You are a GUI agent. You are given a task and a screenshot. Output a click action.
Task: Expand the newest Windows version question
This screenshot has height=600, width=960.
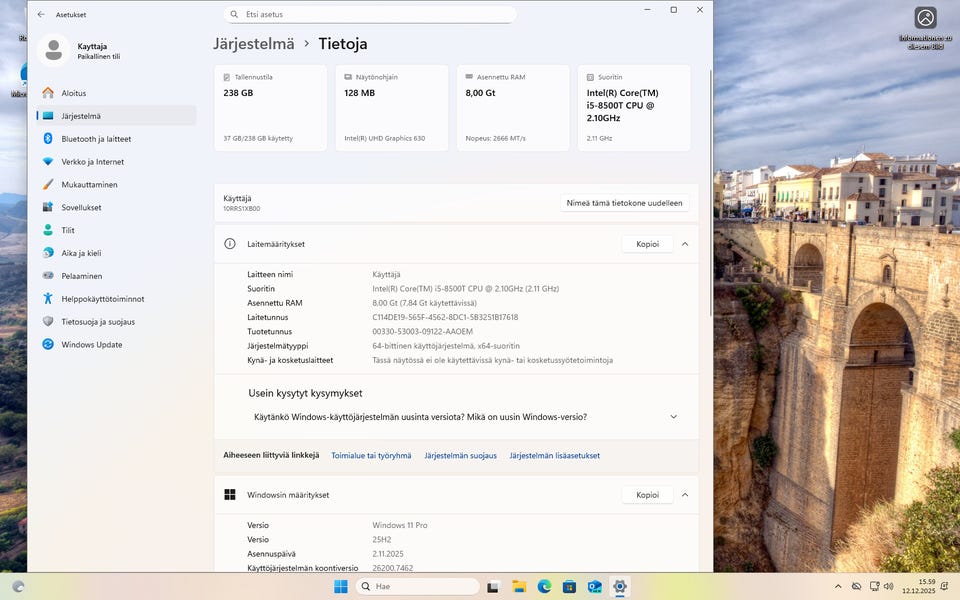[x=673, y=417]
